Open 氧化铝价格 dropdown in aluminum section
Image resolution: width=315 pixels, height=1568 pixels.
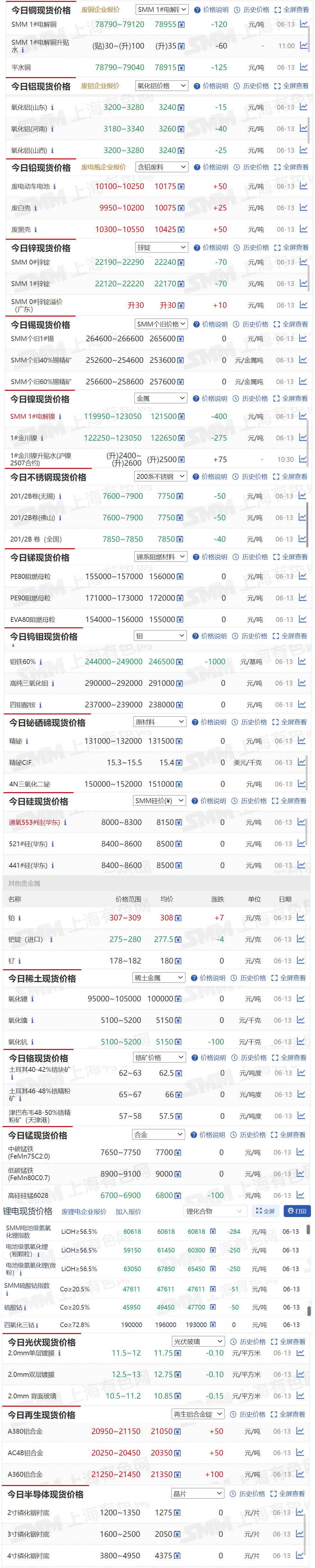coord(161,86)
